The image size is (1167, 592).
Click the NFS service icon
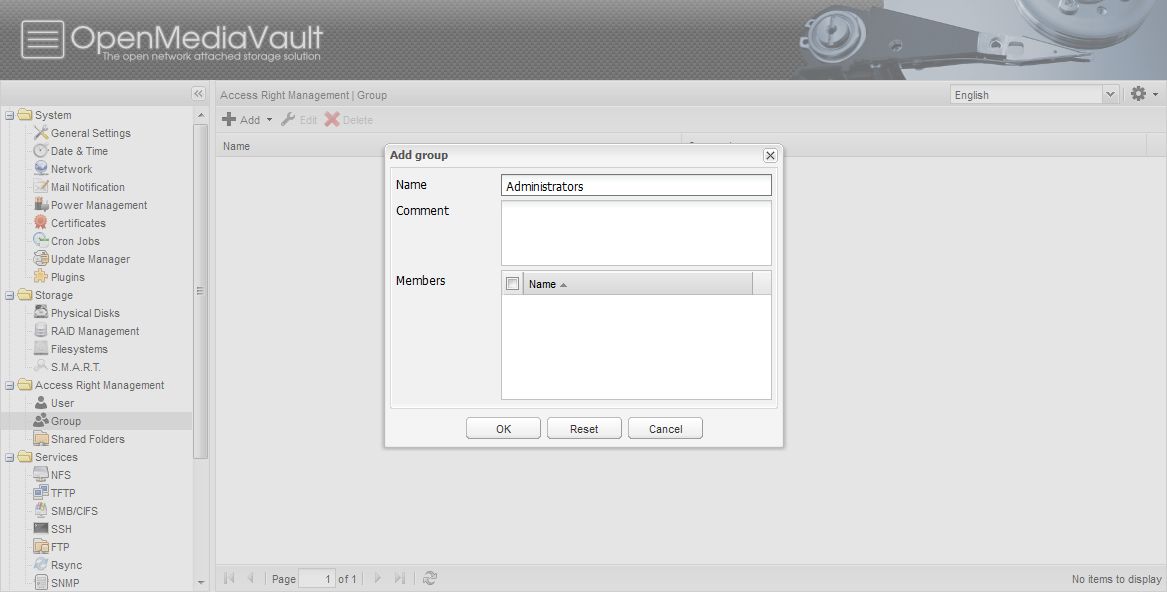41,474
